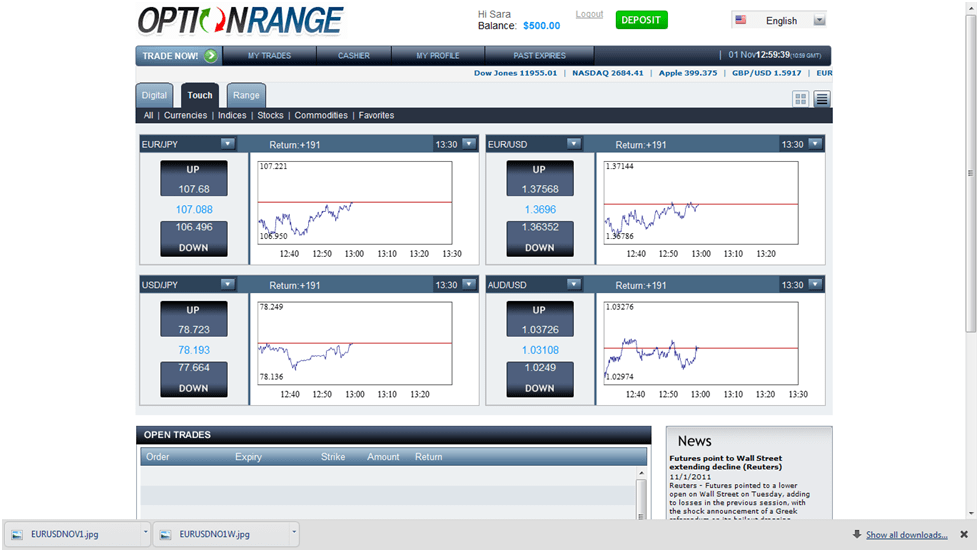Click the US flag language icon
Screen dimensions: 979x552
click(x=740, y=20)
